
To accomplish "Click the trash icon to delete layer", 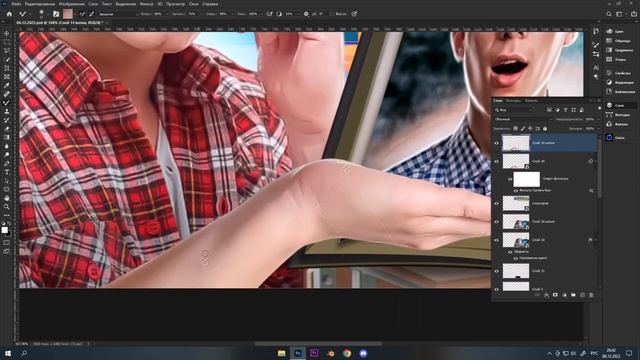I will [591, 295].
